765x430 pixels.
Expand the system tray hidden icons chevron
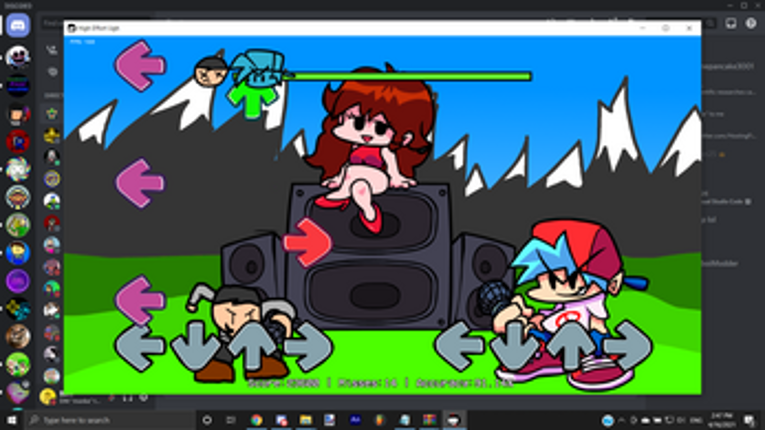click(x=621, y=420)
